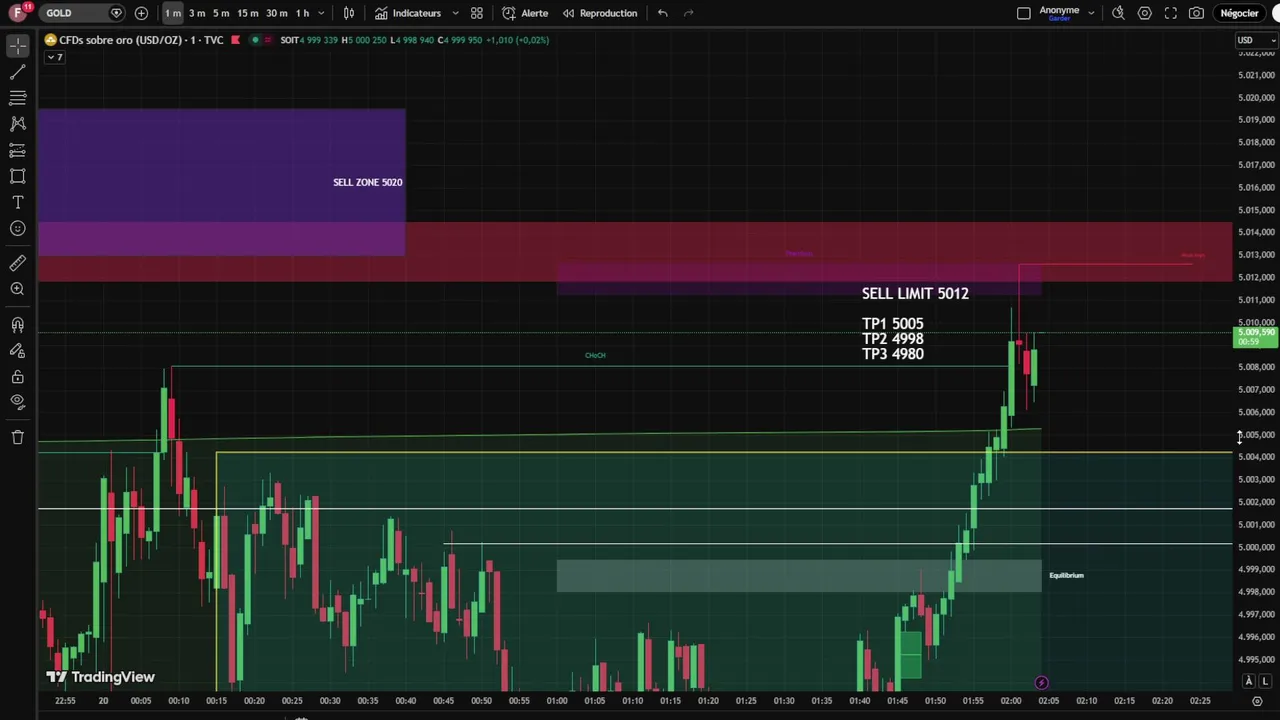The width and height of the screenshot is (1280, 720).
Task: Take a chart snapshot with camera icon
Action: pyautogui.click(x=1196, y=13)
